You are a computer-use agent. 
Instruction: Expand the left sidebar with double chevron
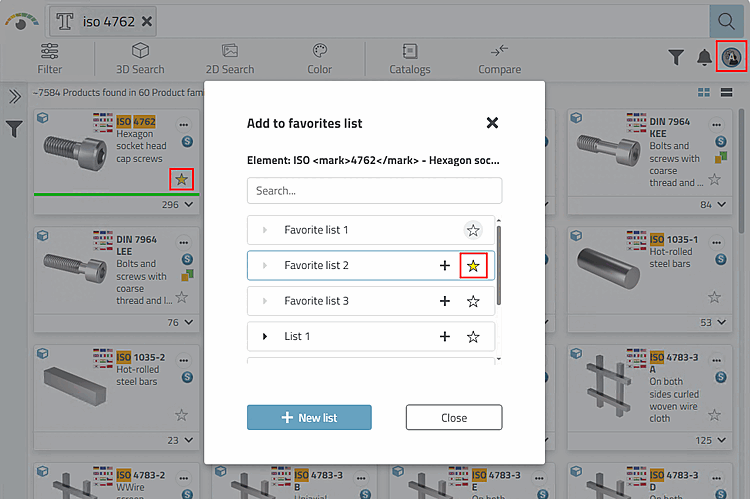click(x=15, y=97)
